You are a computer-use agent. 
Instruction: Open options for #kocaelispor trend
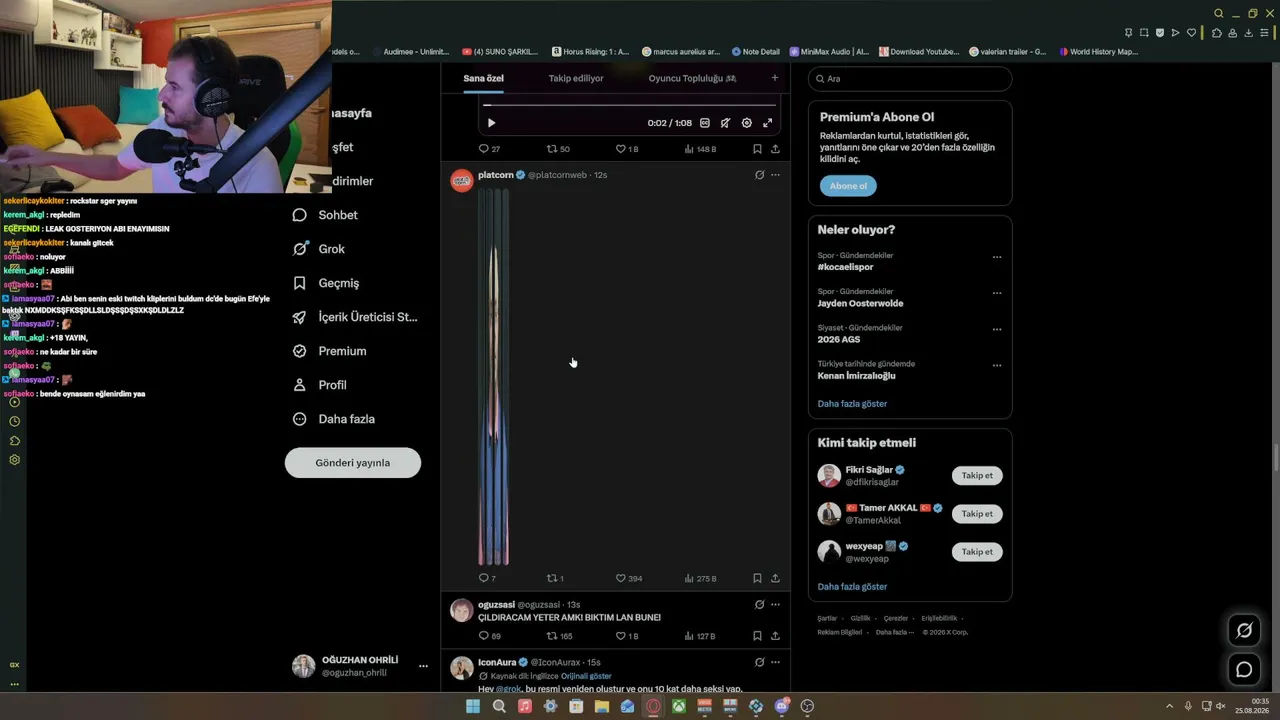coord(997,257)
